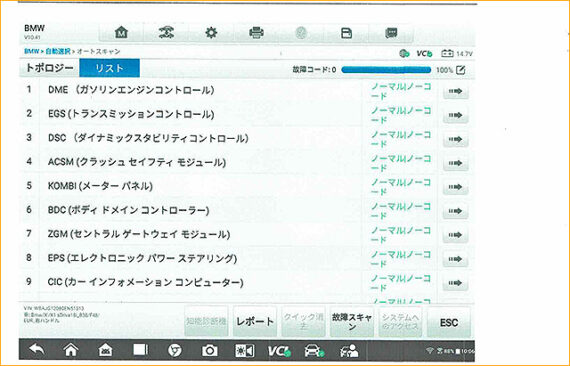
Task: Open remote service person-car icon
Action: [349, 351]
